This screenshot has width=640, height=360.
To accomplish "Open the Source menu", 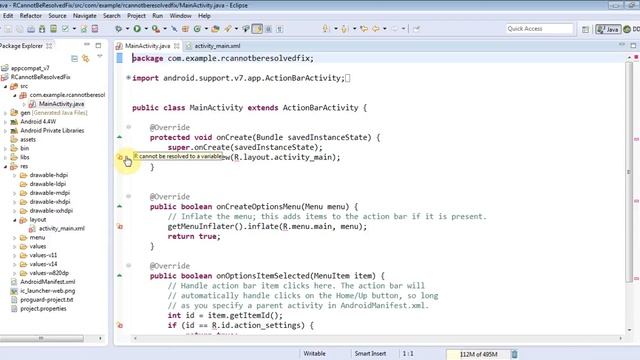I will coord(57,16).
